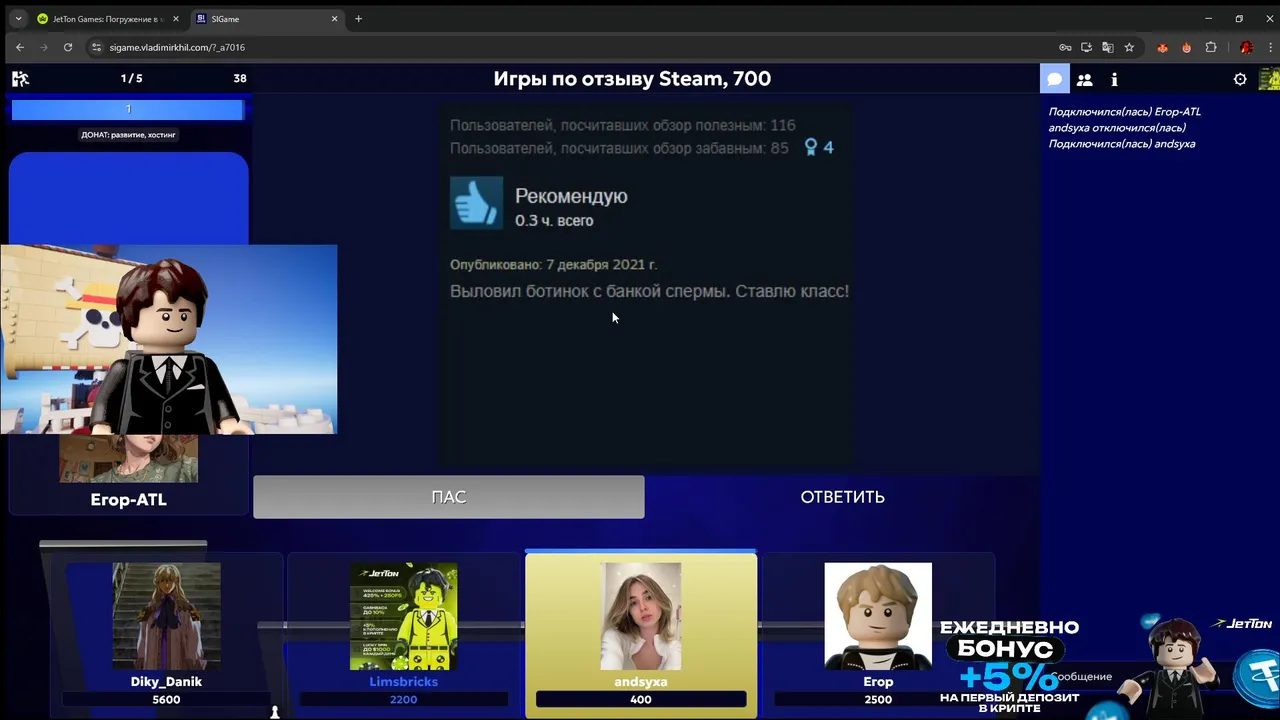Open SIGame settings gear
Image resolution: width=1280 pixels, height=720 pixels.
(1240, 79)
